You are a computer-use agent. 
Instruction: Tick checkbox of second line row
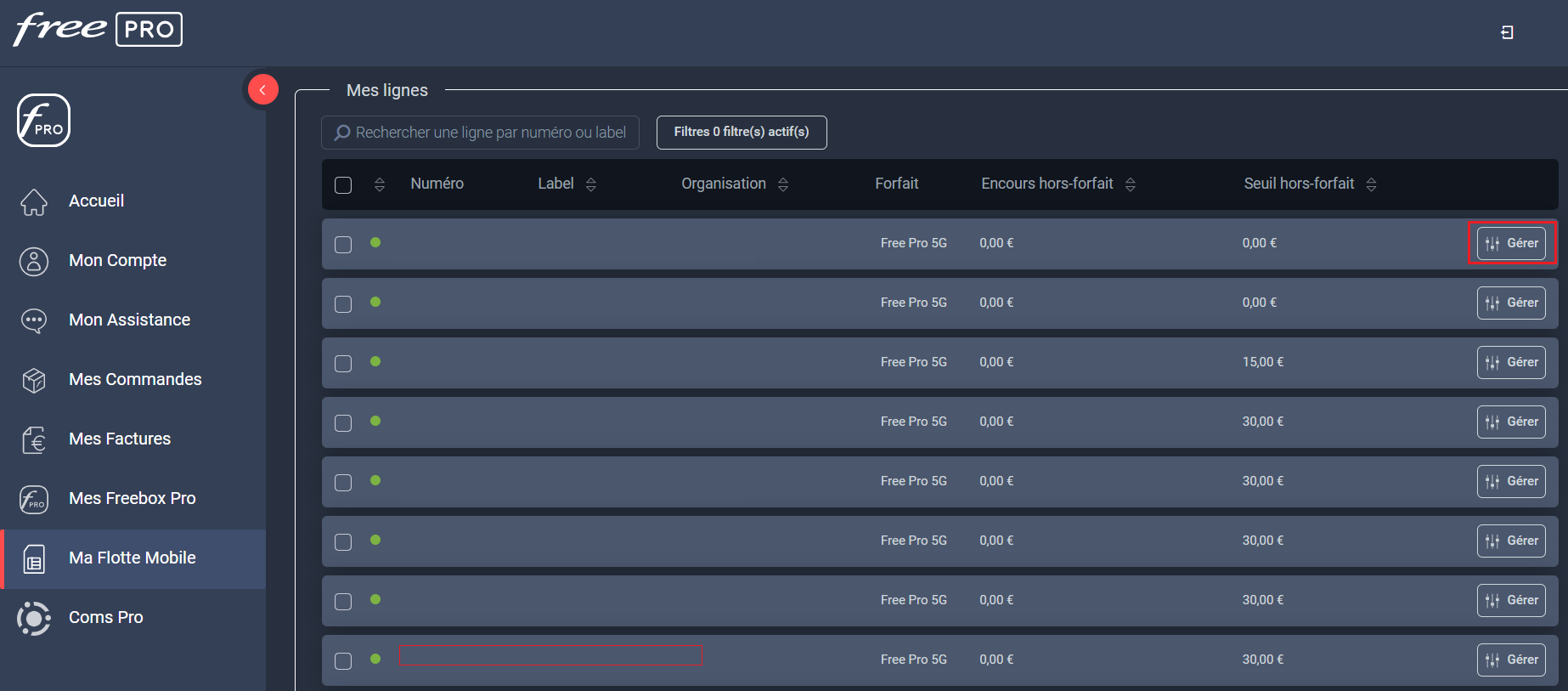coord(343,304)
